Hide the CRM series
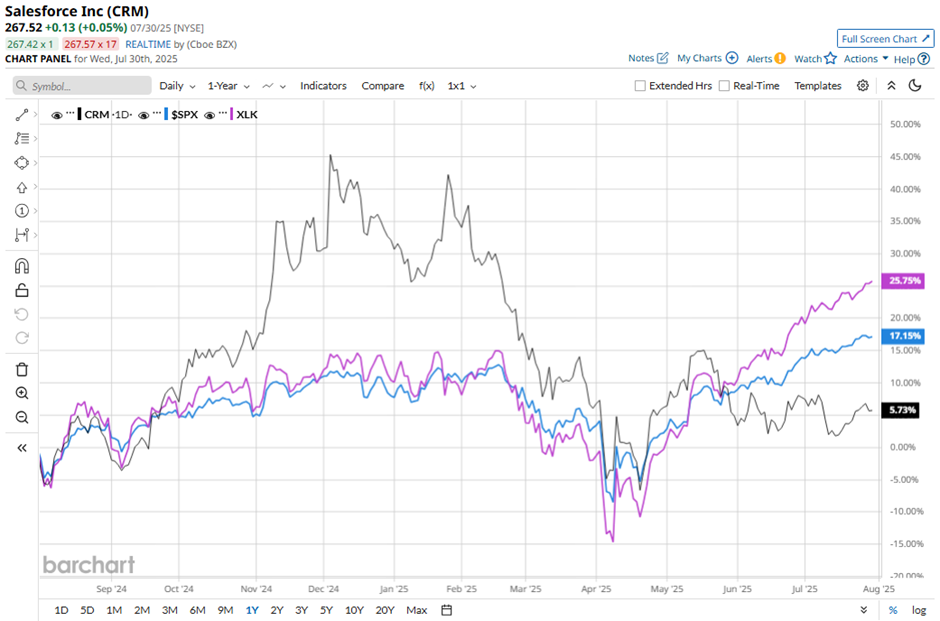This screenshot has height=621, width=940. (57, 115)
